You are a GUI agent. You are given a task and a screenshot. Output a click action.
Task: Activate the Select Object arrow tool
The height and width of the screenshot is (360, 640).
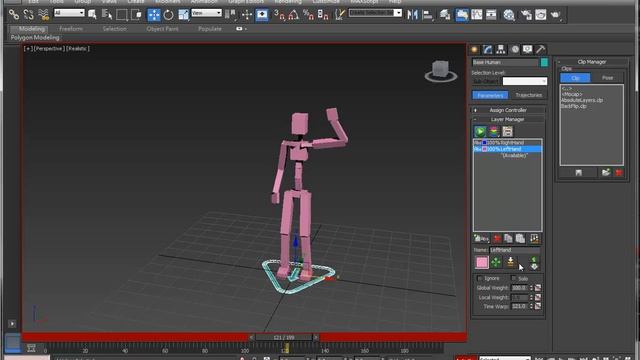click(92, 15)
